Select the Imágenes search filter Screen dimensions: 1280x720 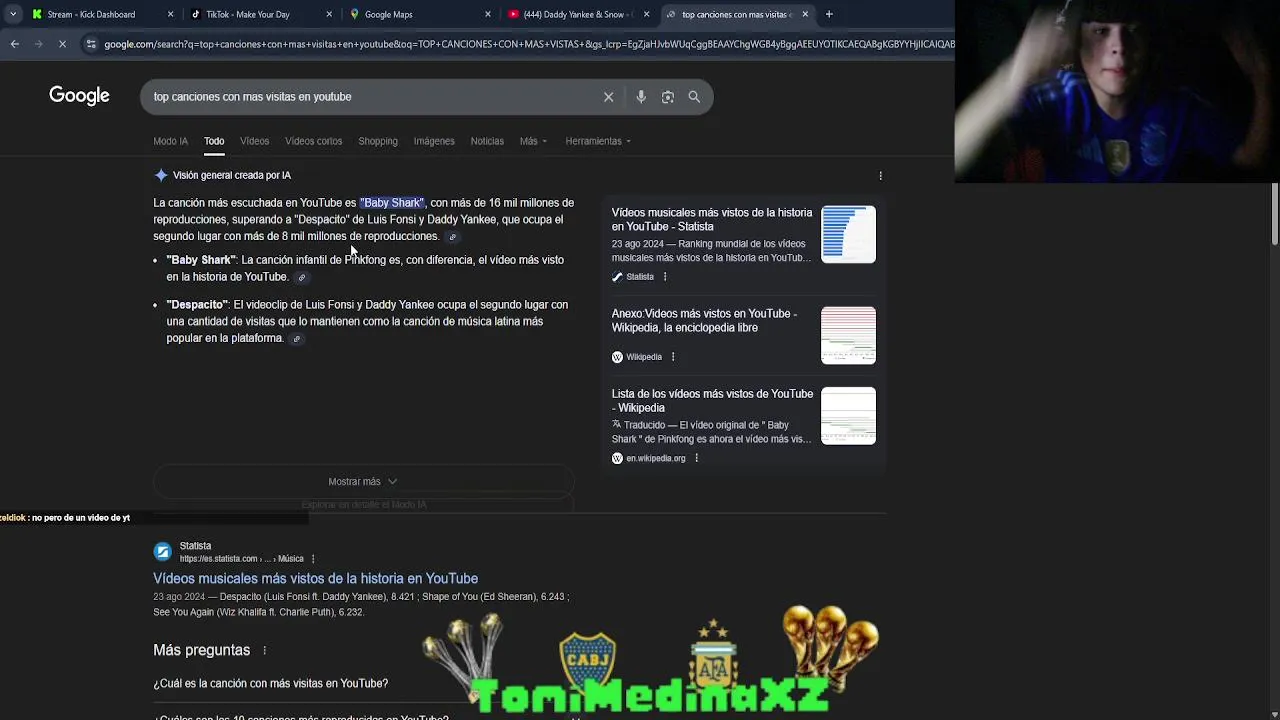coord(434,141)
